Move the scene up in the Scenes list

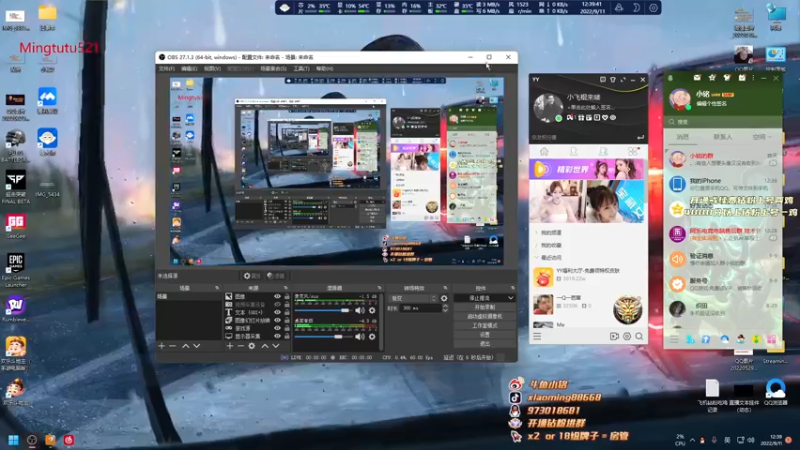[186, 346]
